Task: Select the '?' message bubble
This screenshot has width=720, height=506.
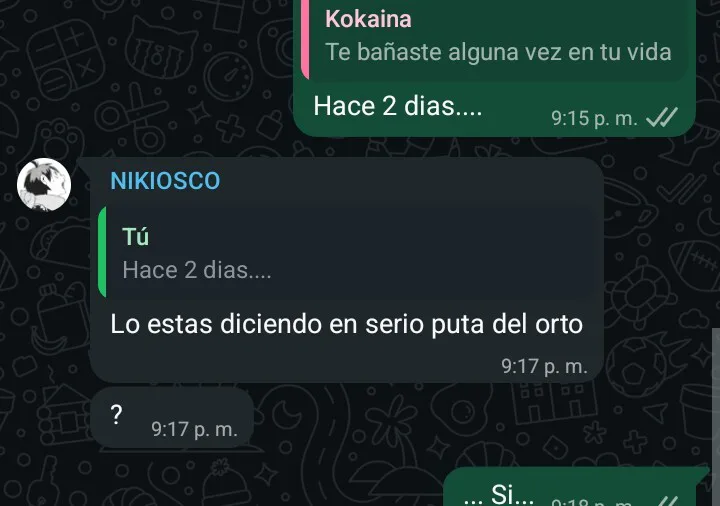Action: pyautogui.click(x=172, y=417)
